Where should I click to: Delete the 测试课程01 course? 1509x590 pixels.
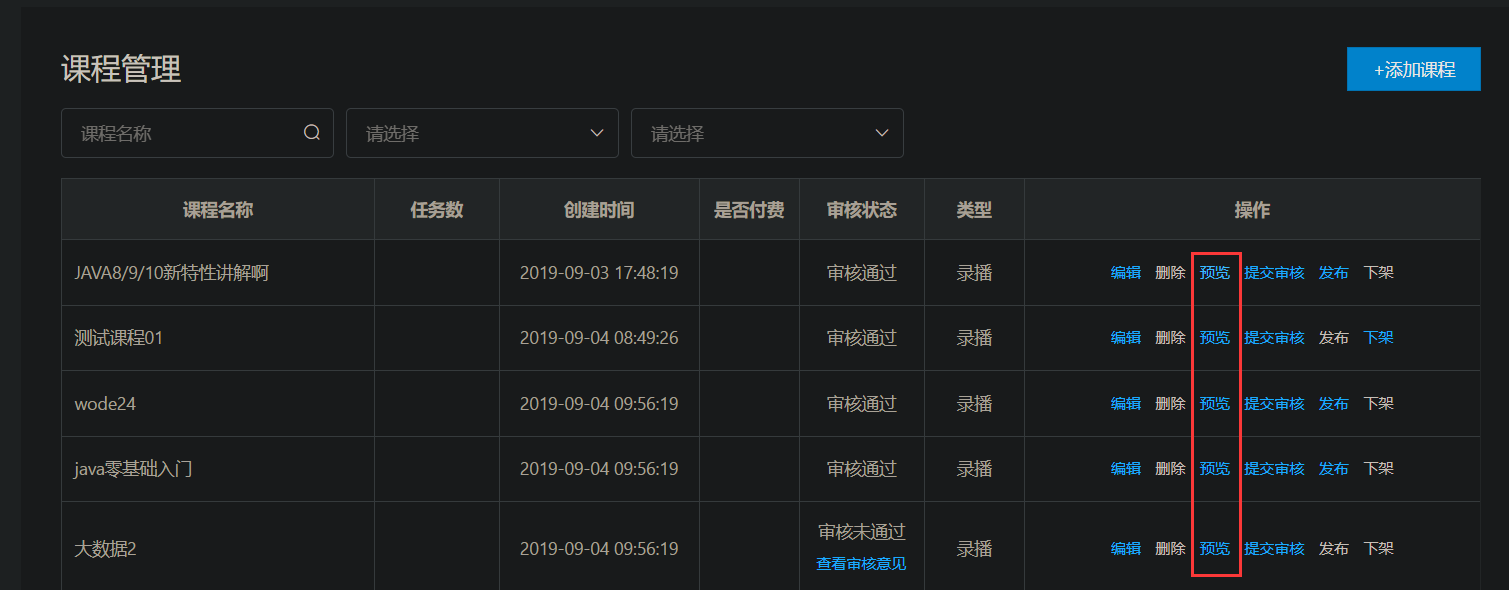pos(1170,338)
